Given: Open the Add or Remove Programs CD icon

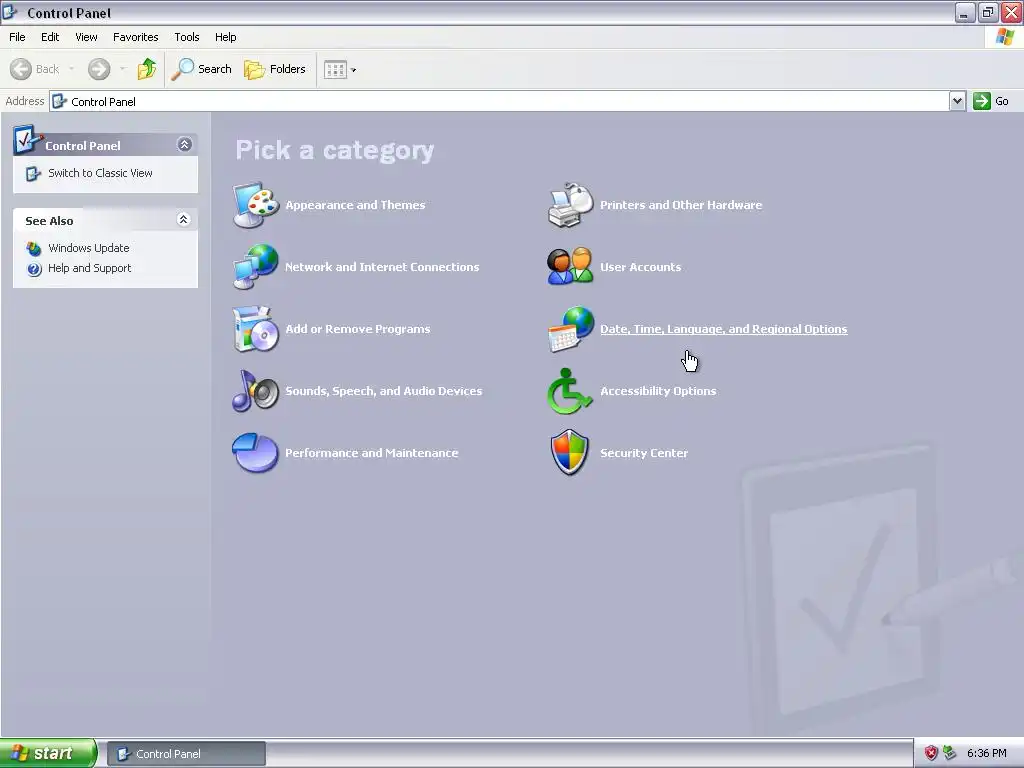Looking at the screenshot, I should pos(256,328).
